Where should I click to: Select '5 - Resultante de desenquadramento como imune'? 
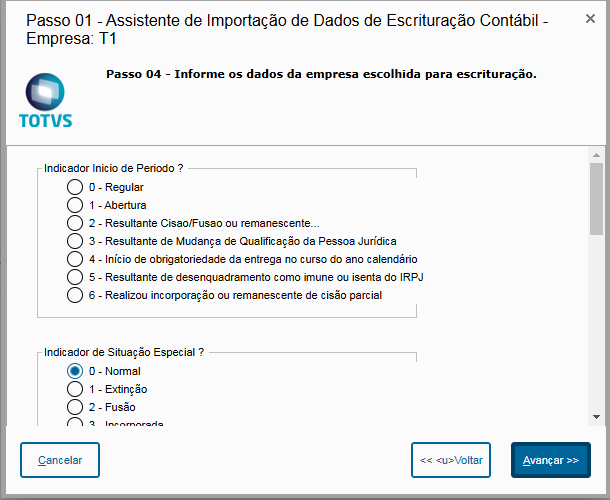[75, 277]
